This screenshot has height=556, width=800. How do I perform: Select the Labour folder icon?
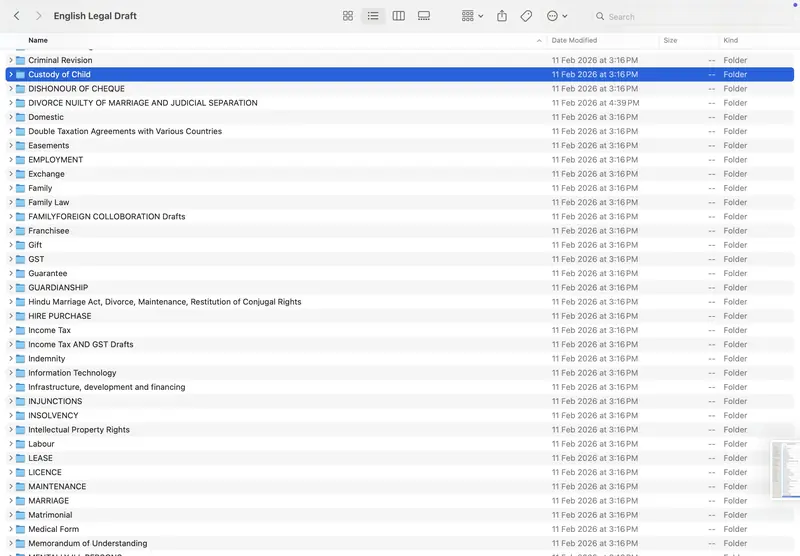point(20,444)
